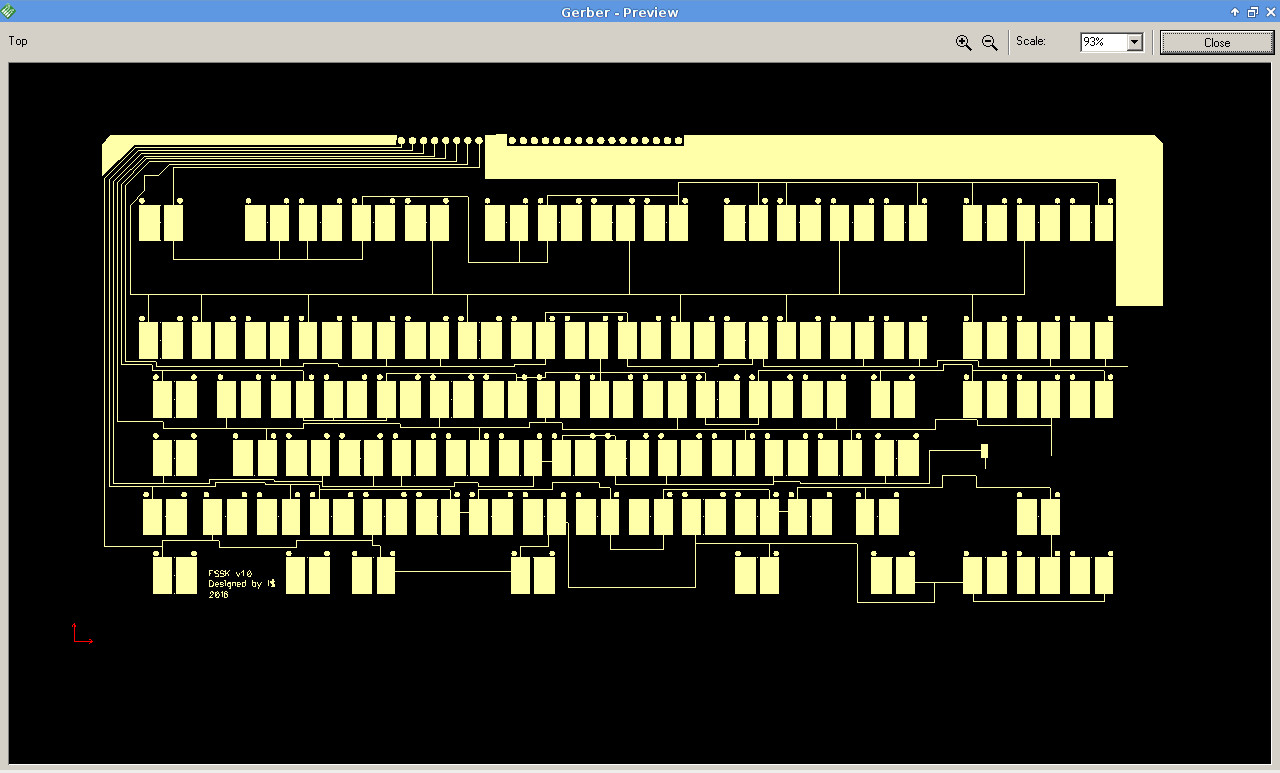Click the "FSSK v10" text on the board
1280x773 pixels.
(x=230, y=574)
